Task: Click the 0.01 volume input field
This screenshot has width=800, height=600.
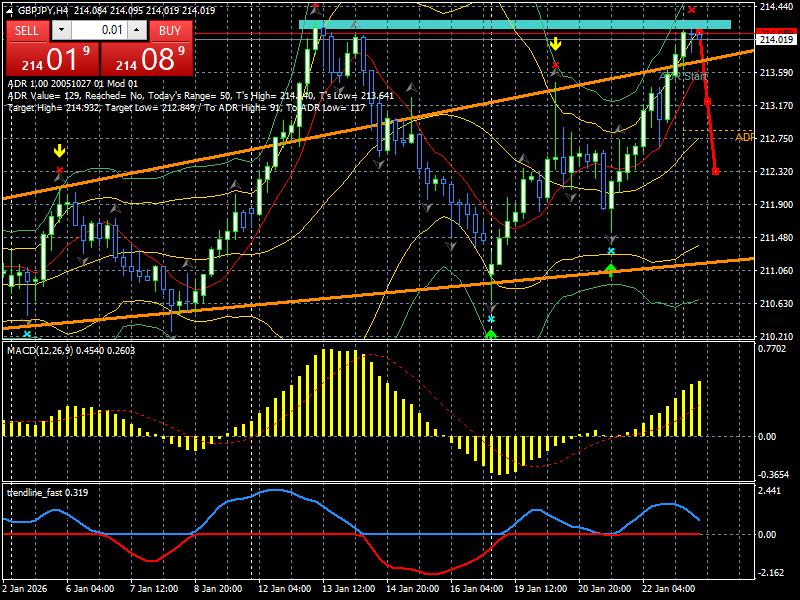Action: point(99,30)
